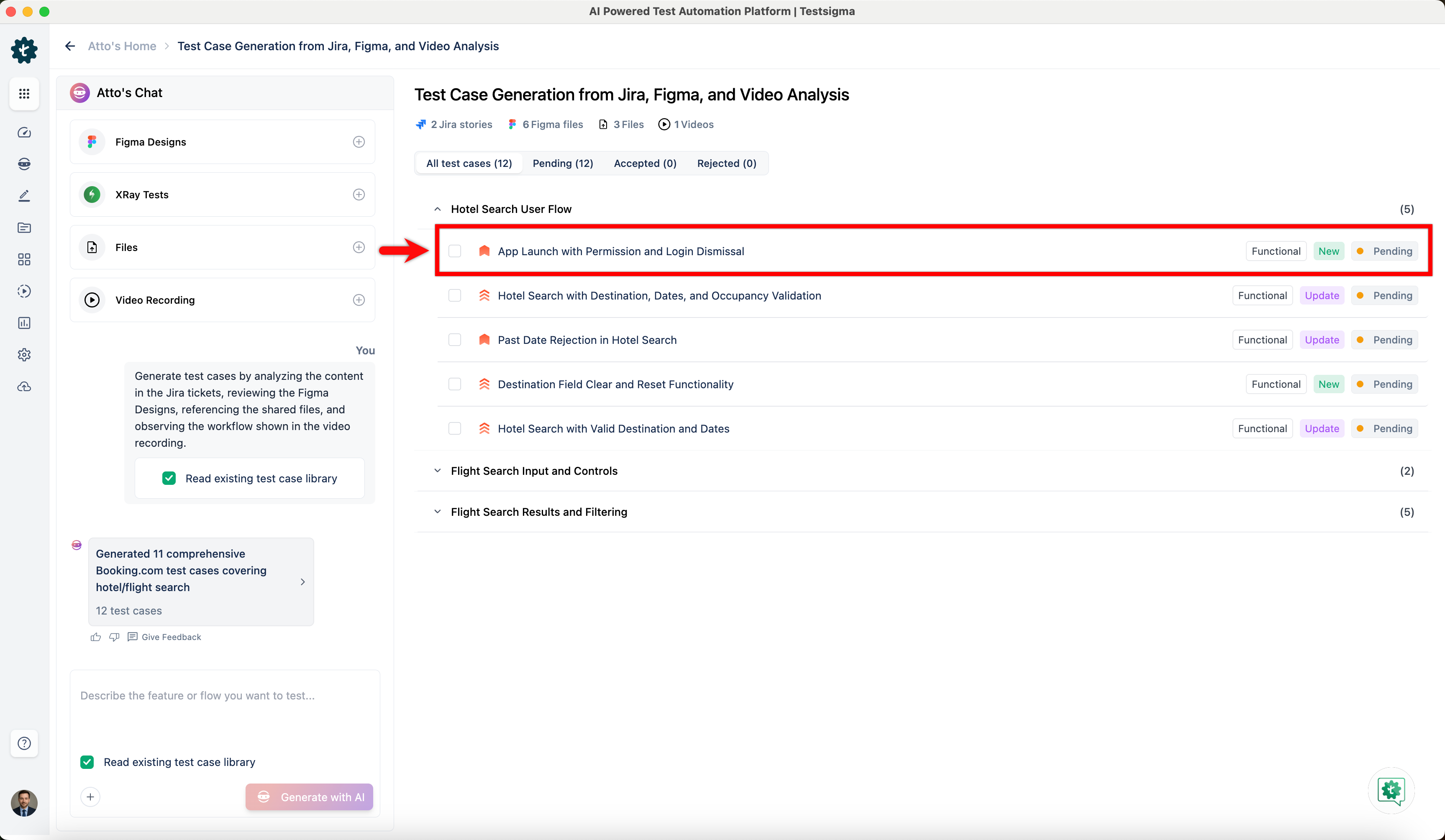Go to Atto's Home breadcrumb link

point(122,46)
